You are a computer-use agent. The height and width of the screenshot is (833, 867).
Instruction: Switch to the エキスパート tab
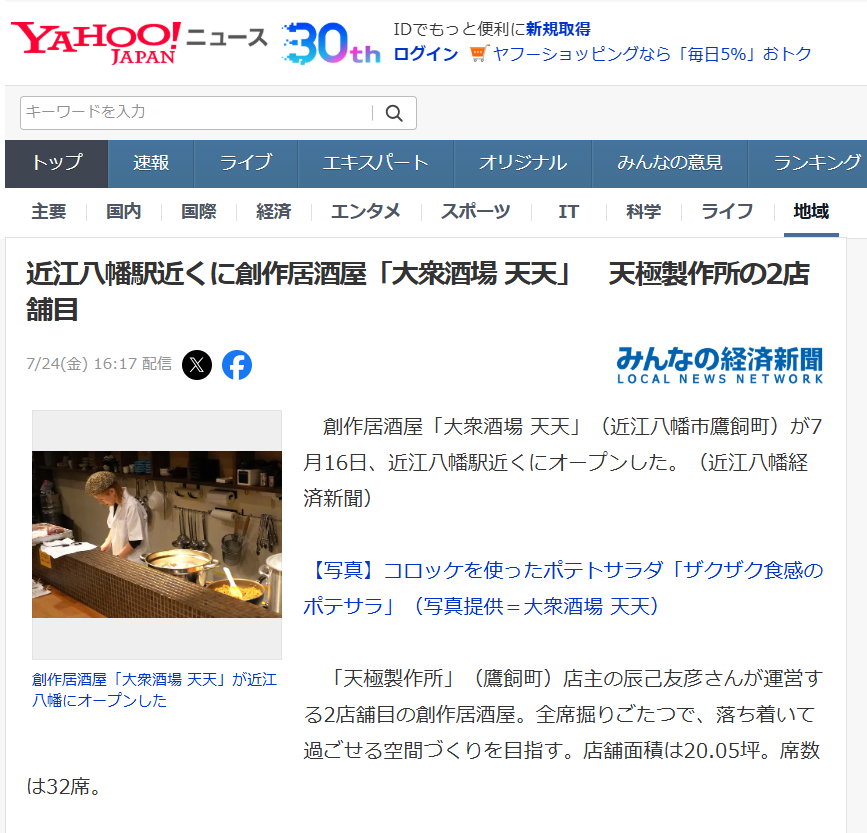point(375,163)
